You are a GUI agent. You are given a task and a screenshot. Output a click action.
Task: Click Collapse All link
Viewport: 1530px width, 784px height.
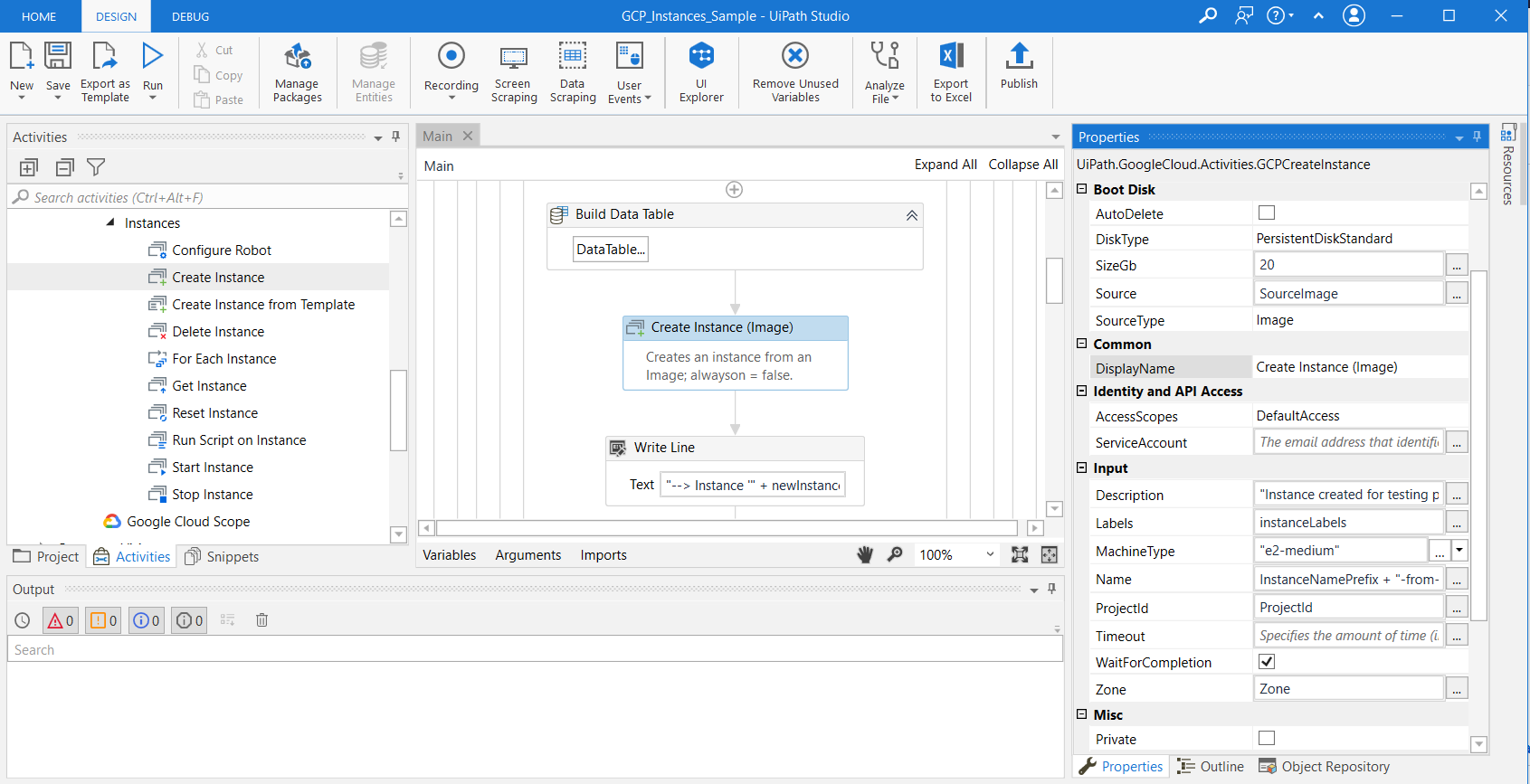[x=1023, y=165]
